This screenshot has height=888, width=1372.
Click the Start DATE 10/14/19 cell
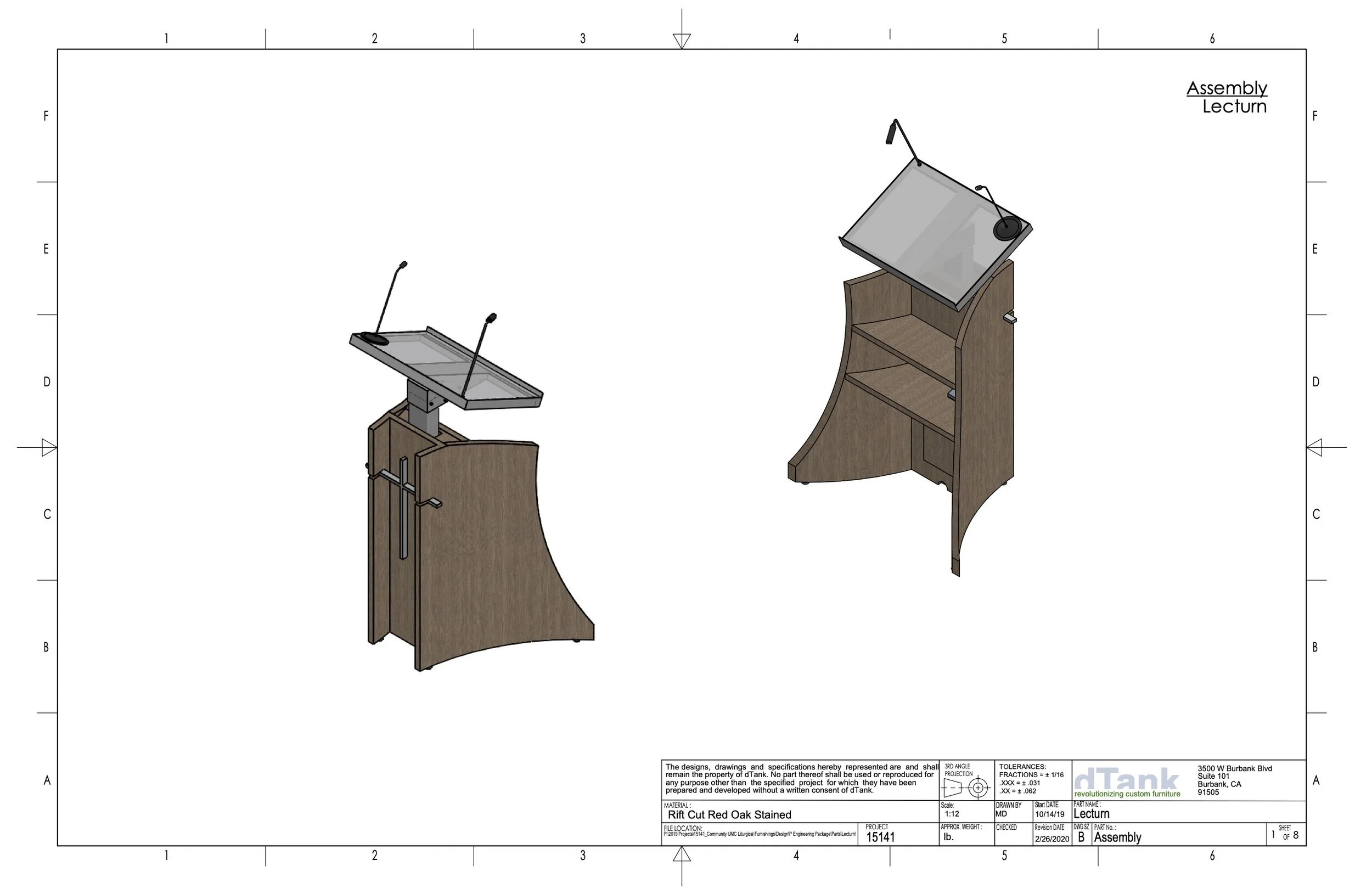tap(1049, 814)
